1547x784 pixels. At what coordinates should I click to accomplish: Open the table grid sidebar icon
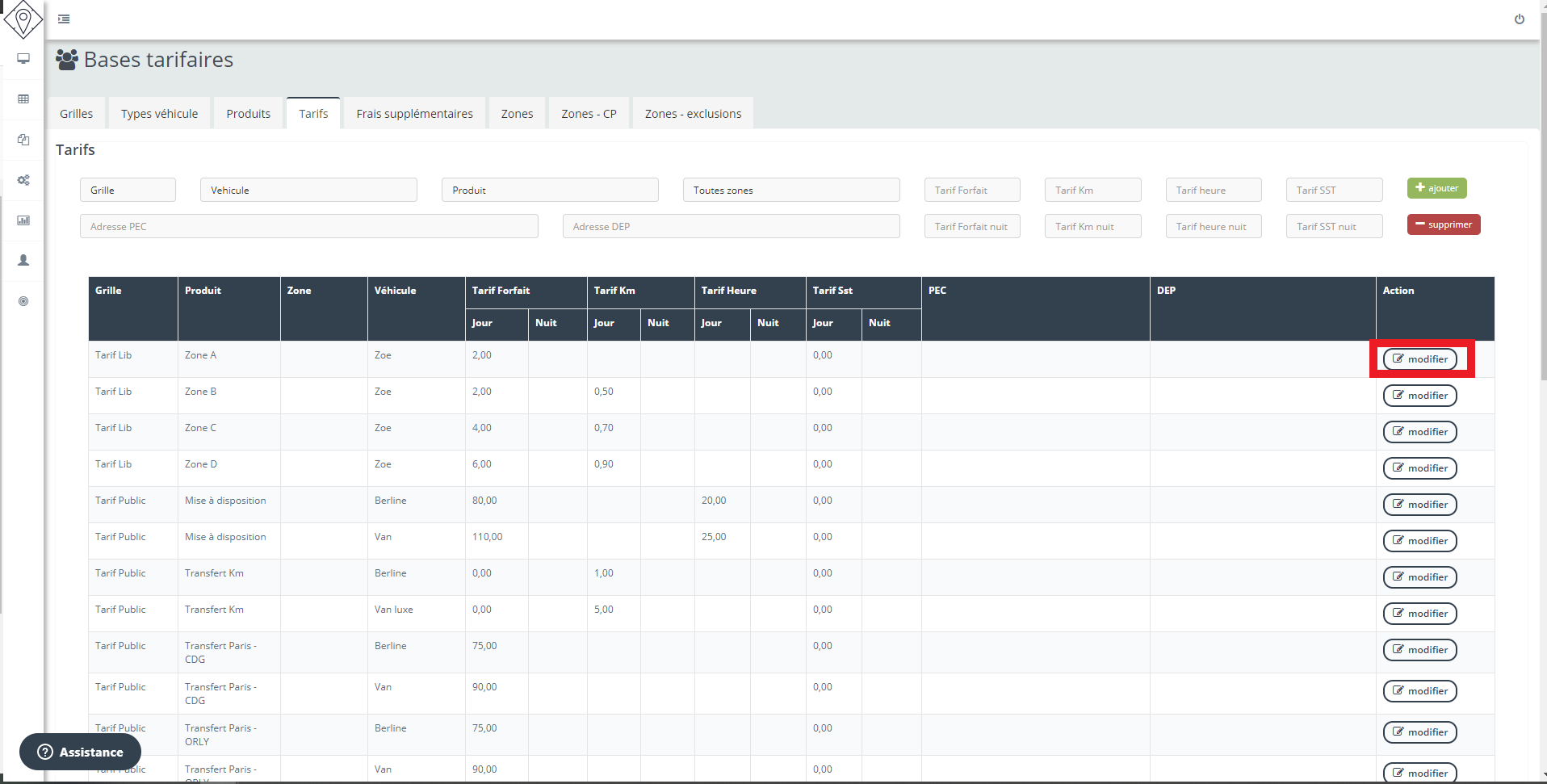(x=23, y=99)
